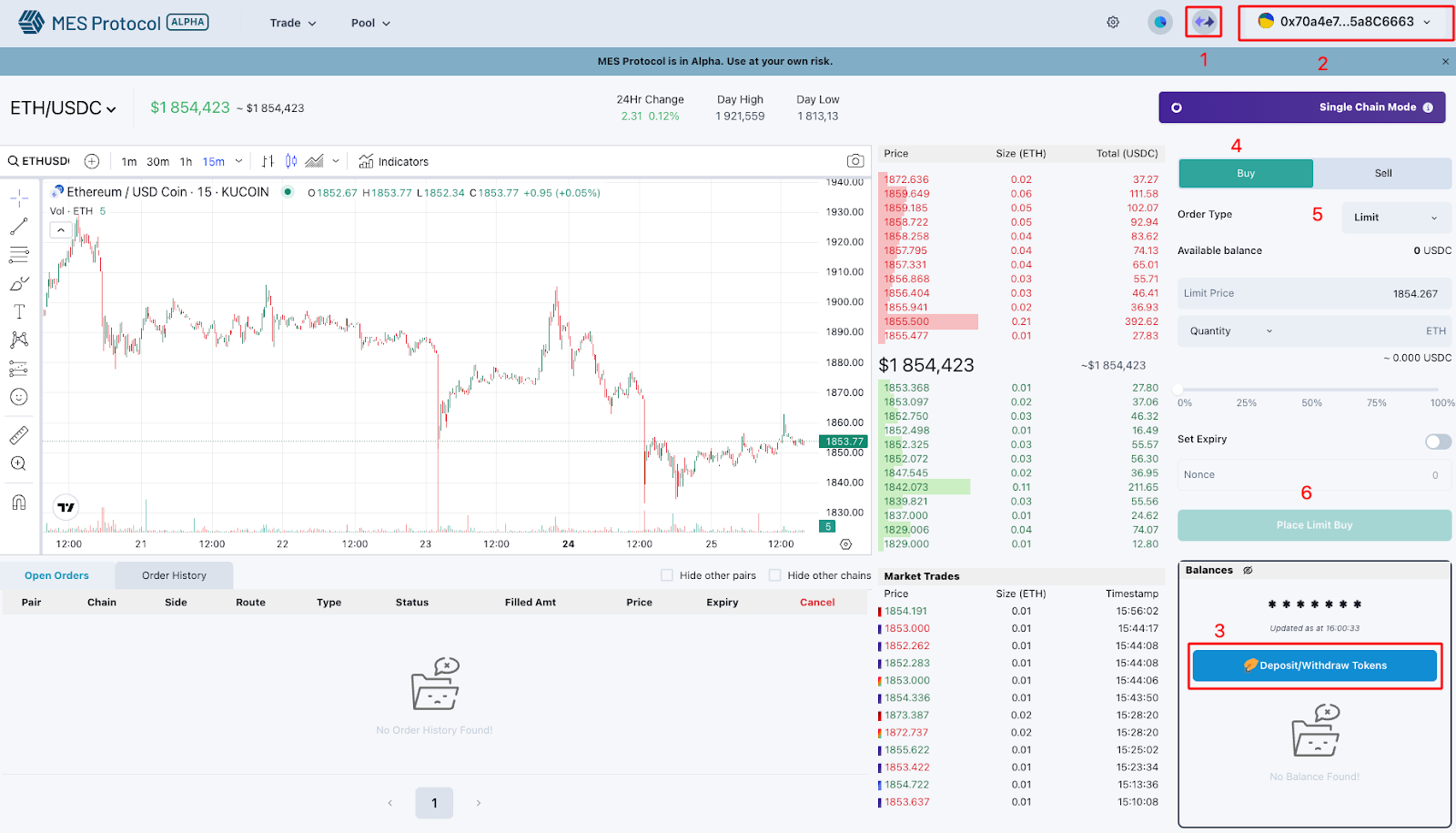Click the order amount percentage slider handle
Viewport: 1456px width, 833px height.
[x=1178, y=389]
